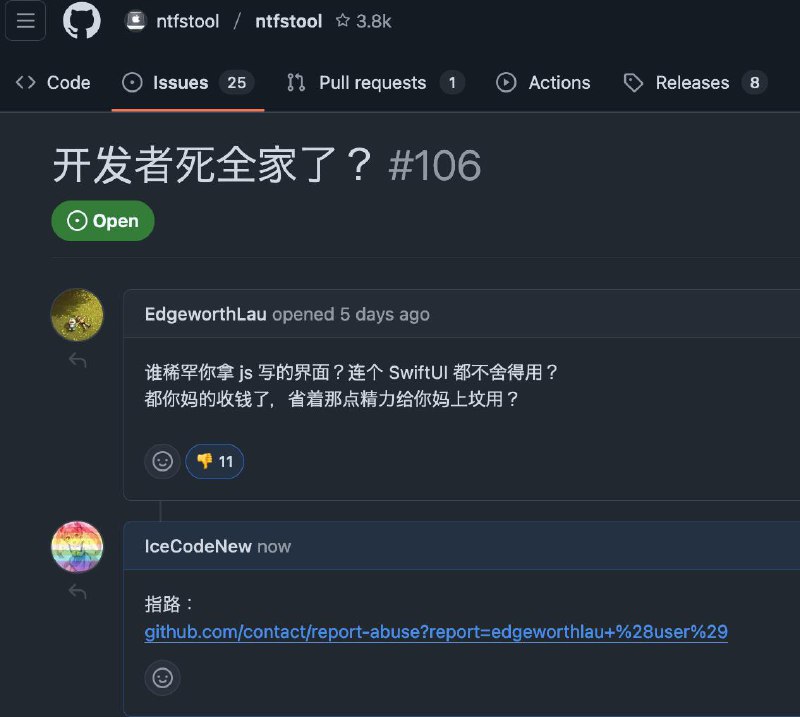
Task: Click the green Open status badge
Action: (103, 221)
